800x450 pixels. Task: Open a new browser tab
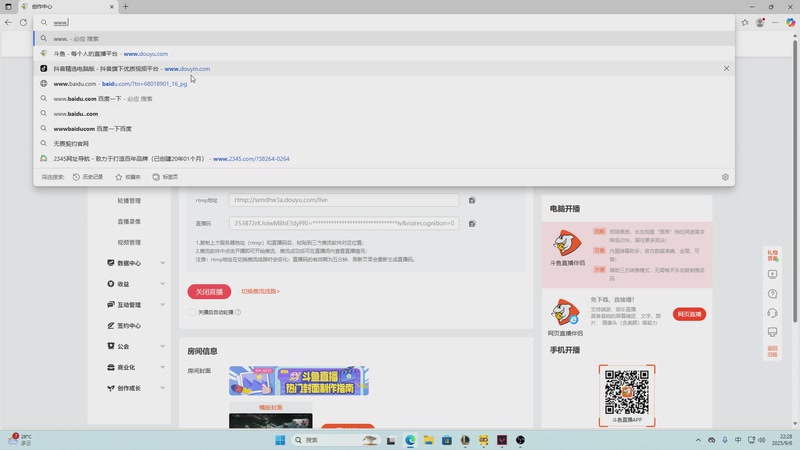[126, 7]
